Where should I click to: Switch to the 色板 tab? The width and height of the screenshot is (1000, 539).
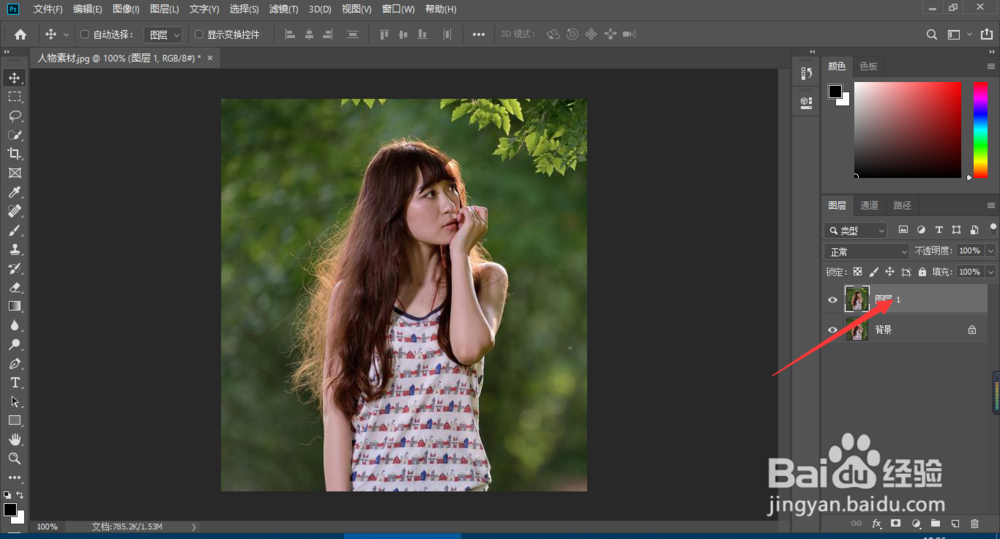[869, 66]
